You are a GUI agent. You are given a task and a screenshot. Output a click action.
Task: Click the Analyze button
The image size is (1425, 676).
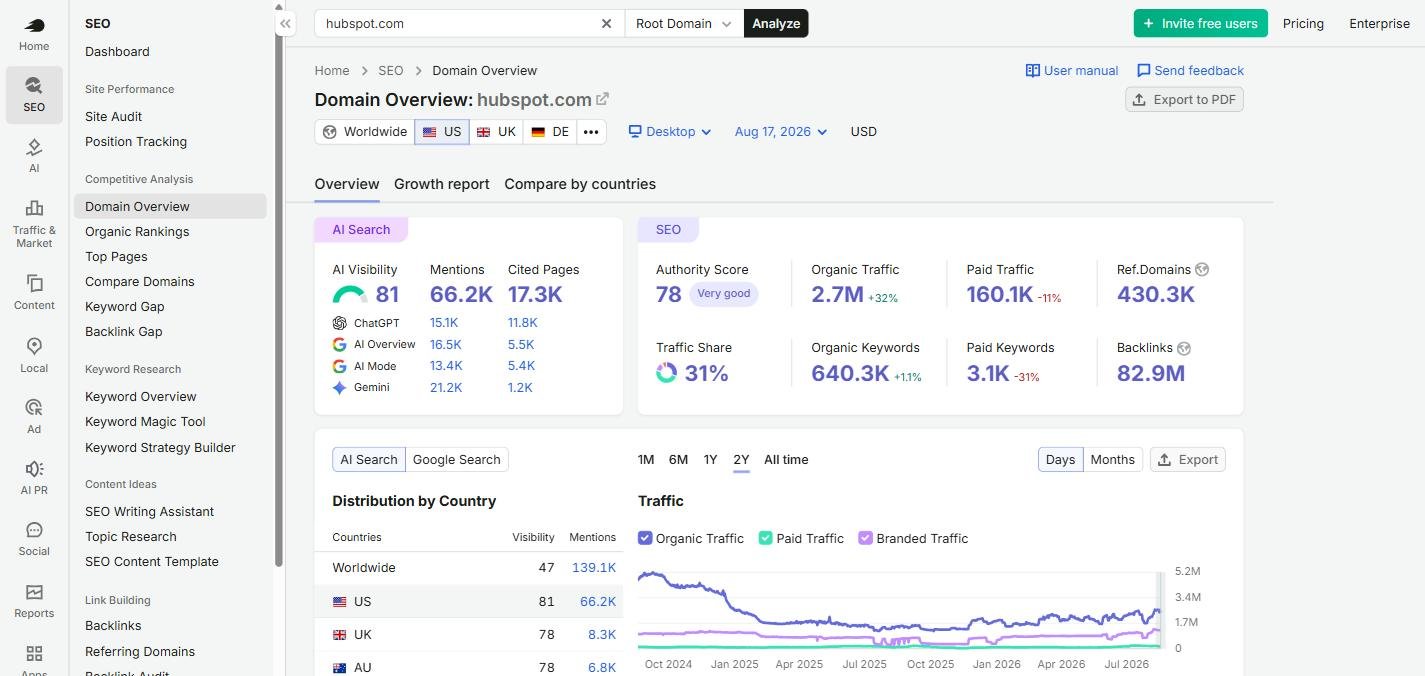(776, 23)
